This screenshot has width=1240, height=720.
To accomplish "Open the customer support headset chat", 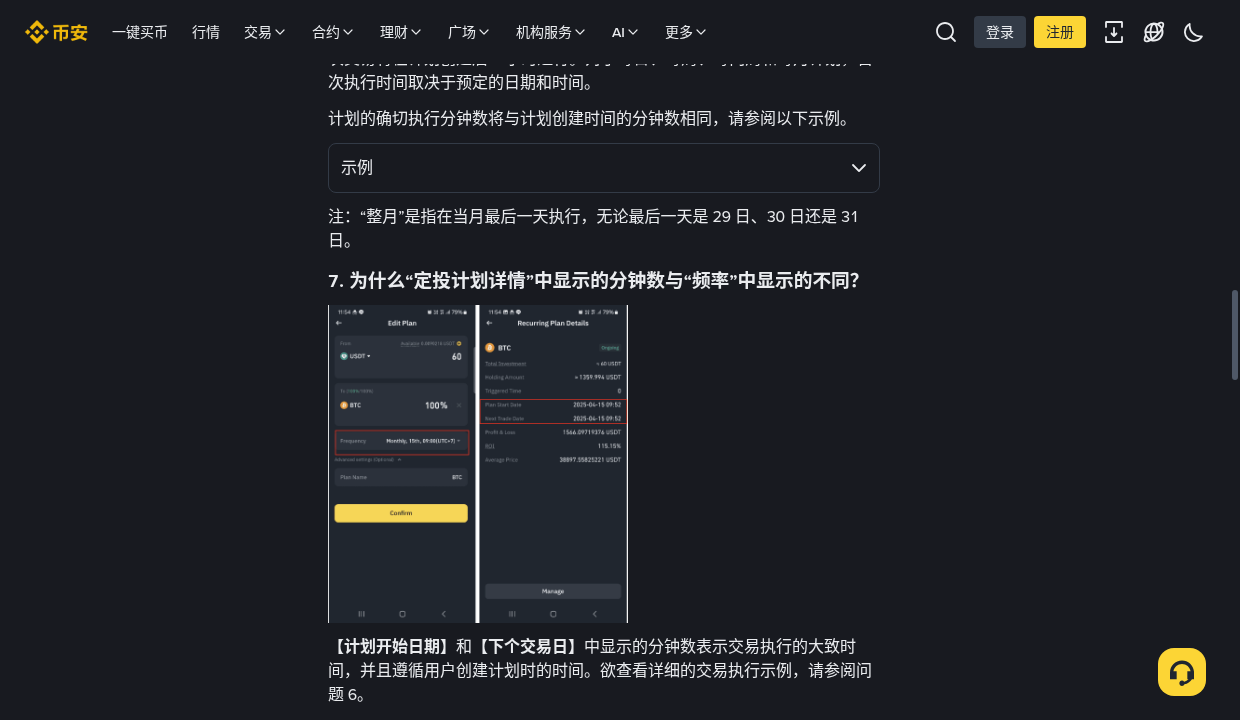I will 1182,672.
